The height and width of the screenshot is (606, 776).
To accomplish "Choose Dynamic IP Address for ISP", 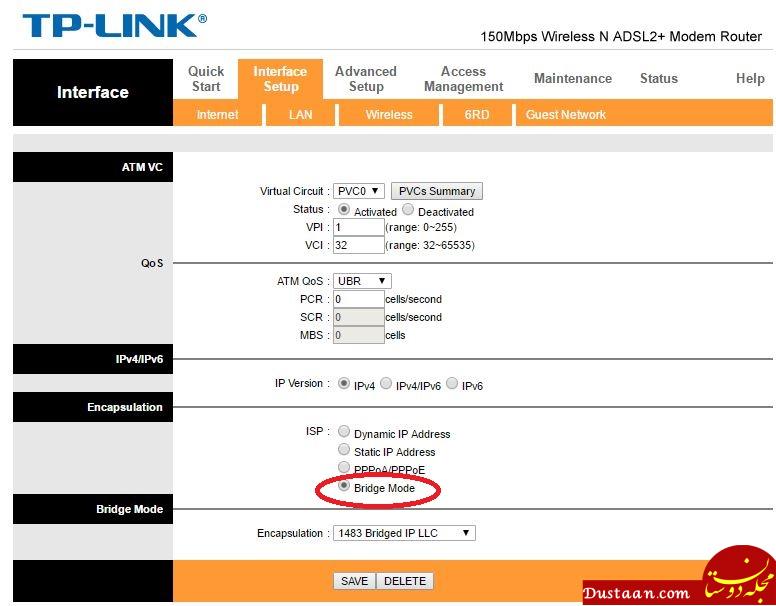I will [x=343, y=432].
